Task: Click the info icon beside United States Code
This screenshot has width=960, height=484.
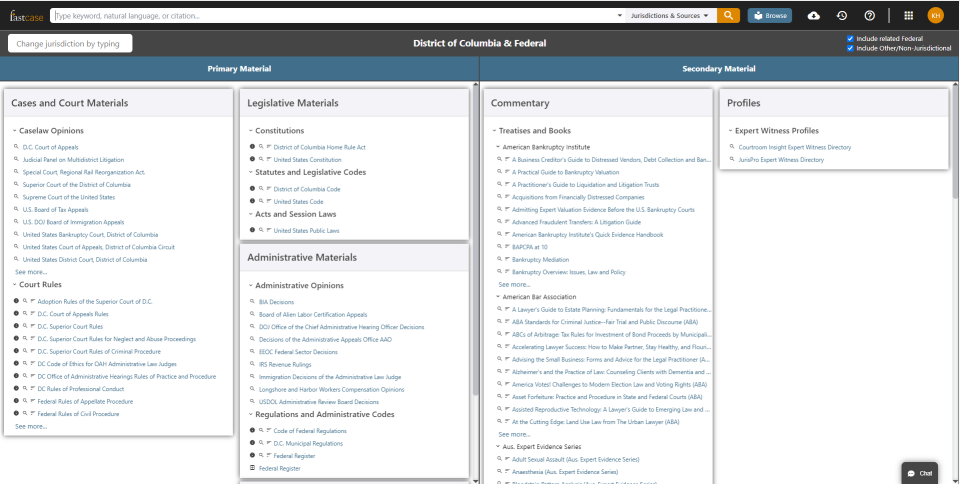Action: pos(252,201)
